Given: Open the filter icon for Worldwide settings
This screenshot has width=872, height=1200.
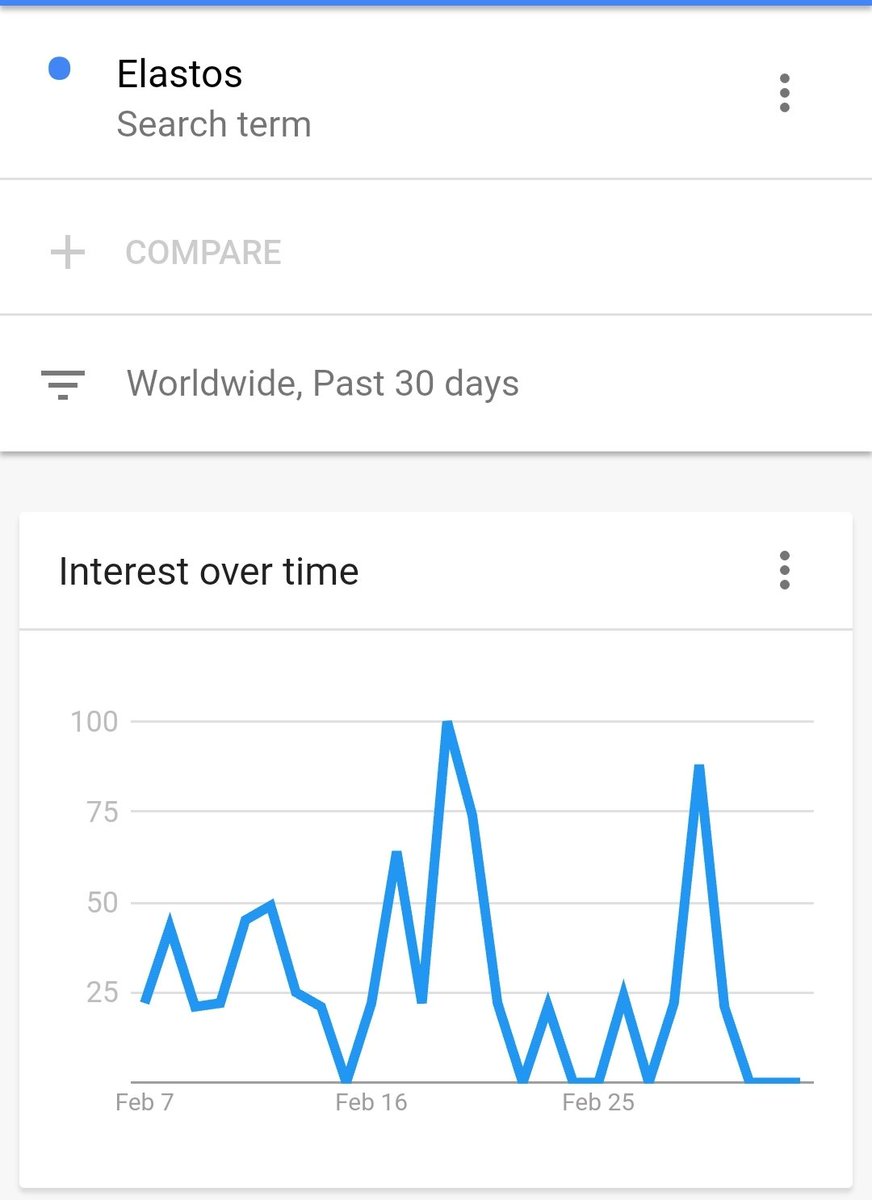Looking at the screenshot, I should 62,384.
